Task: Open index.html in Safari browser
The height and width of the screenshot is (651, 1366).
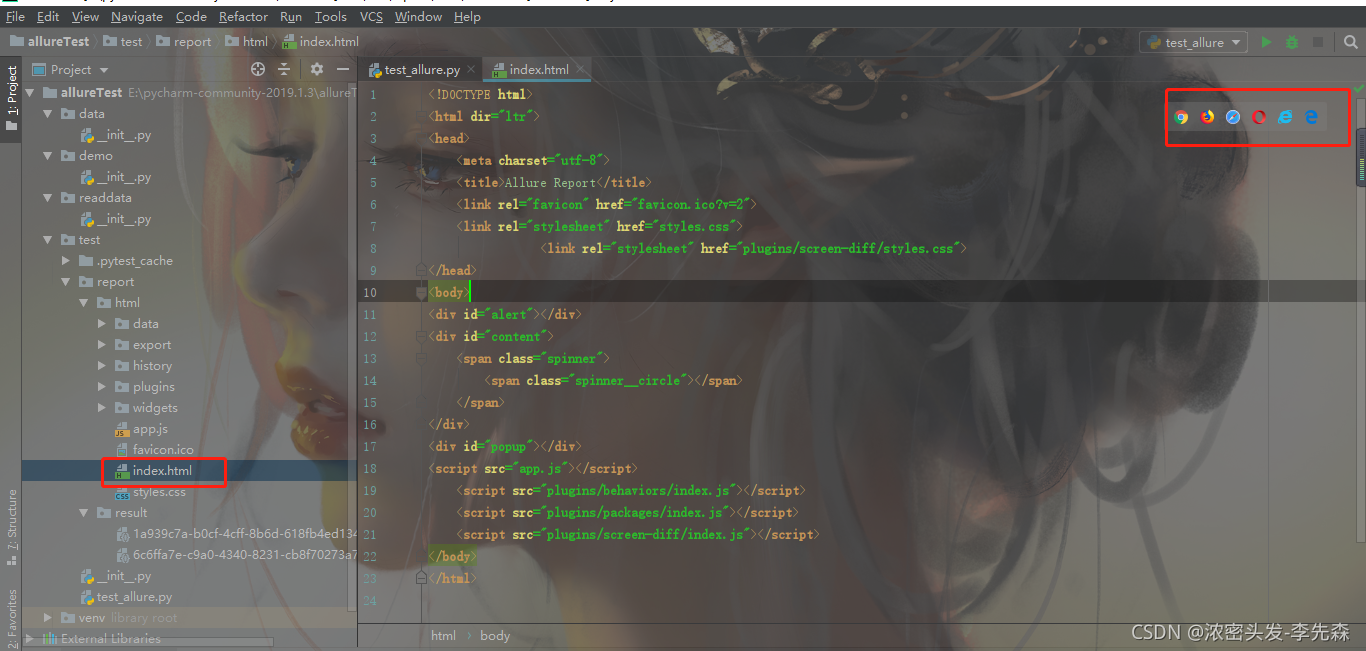Action: [x=1233, y=117]
